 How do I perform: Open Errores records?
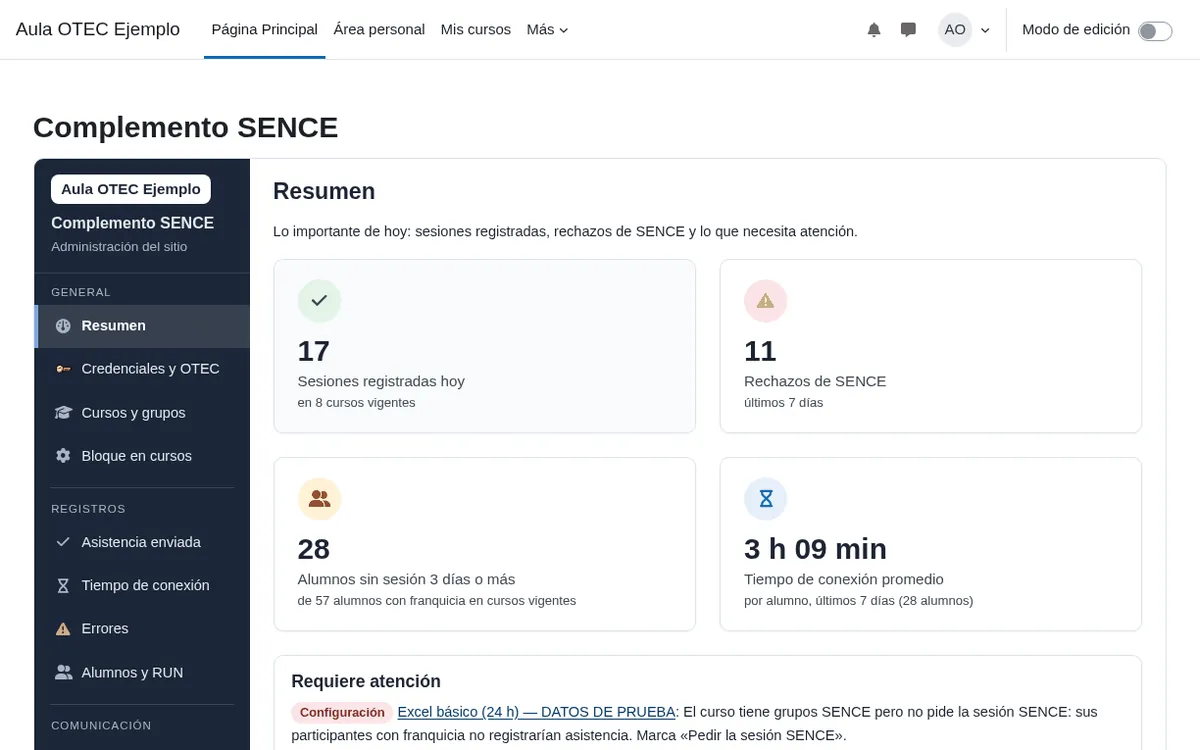tap(142, 629)
